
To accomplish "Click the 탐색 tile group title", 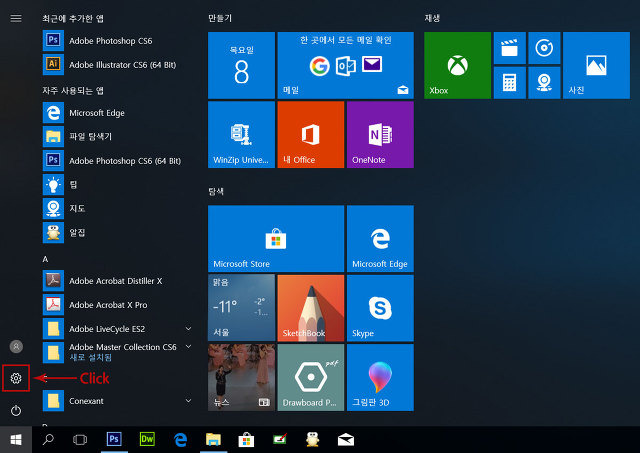I will [x=216, y=191].
